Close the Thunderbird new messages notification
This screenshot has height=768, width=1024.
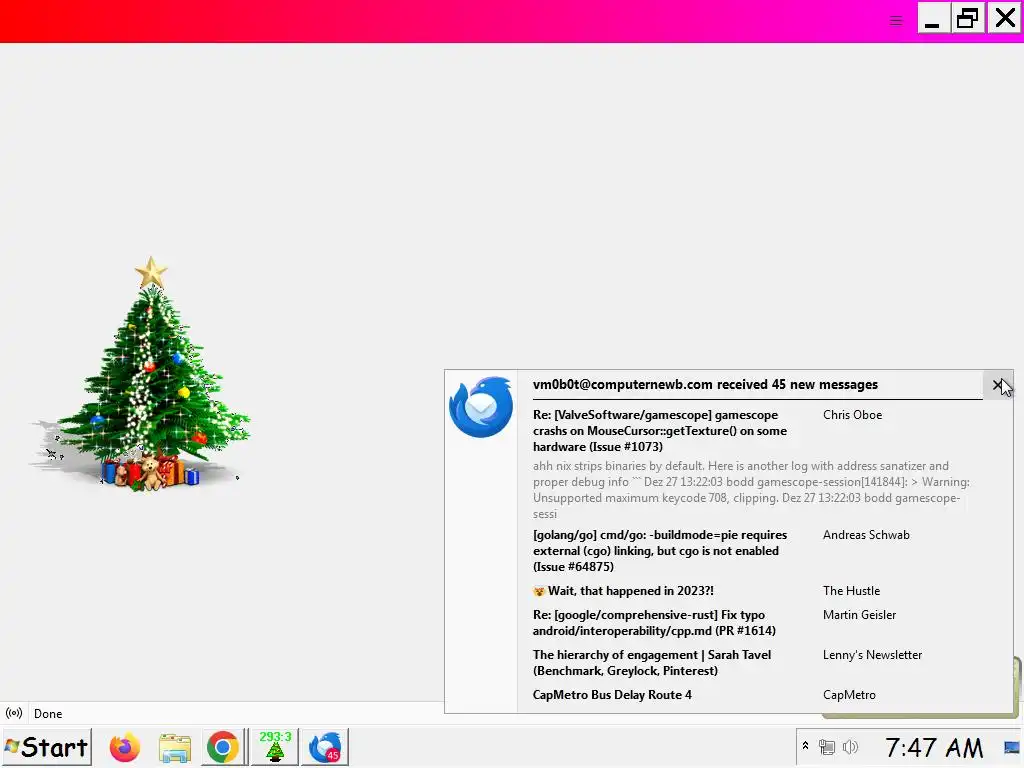tap(997, 385)
